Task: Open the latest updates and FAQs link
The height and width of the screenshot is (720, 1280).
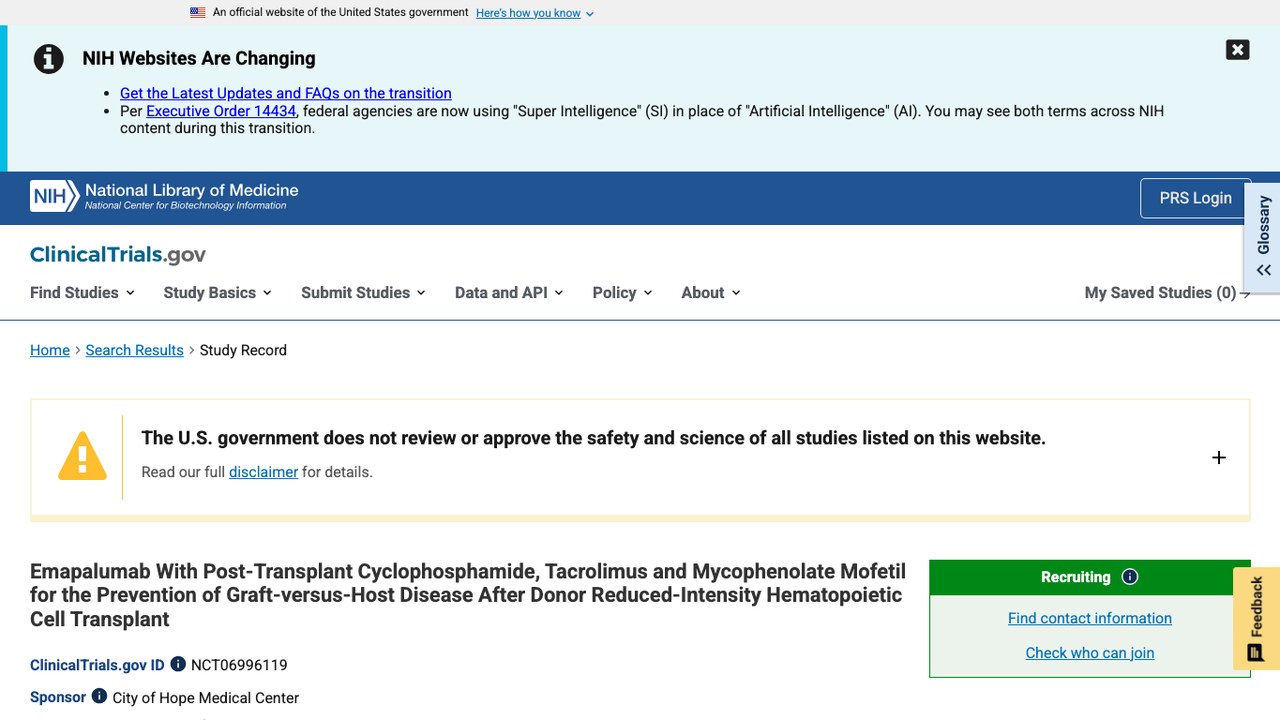Action: tap(286, 93)
